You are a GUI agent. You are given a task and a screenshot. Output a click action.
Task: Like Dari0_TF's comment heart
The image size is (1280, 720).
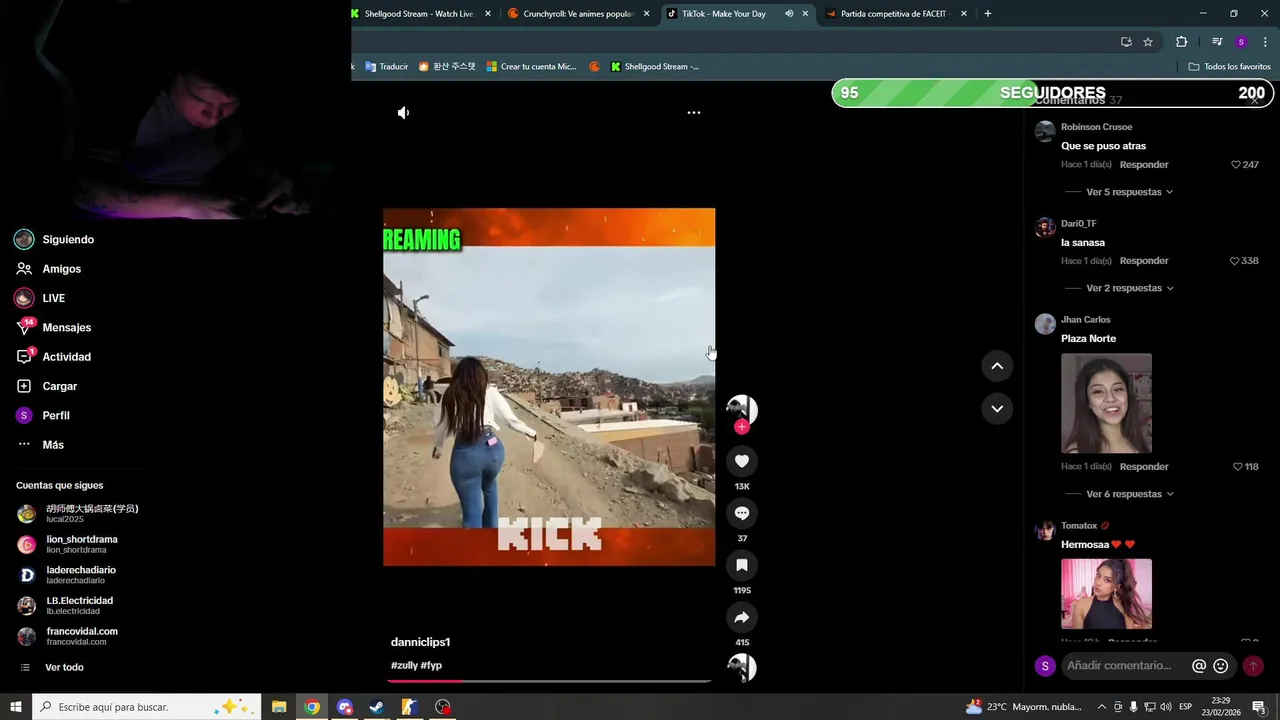point(1235,261)
